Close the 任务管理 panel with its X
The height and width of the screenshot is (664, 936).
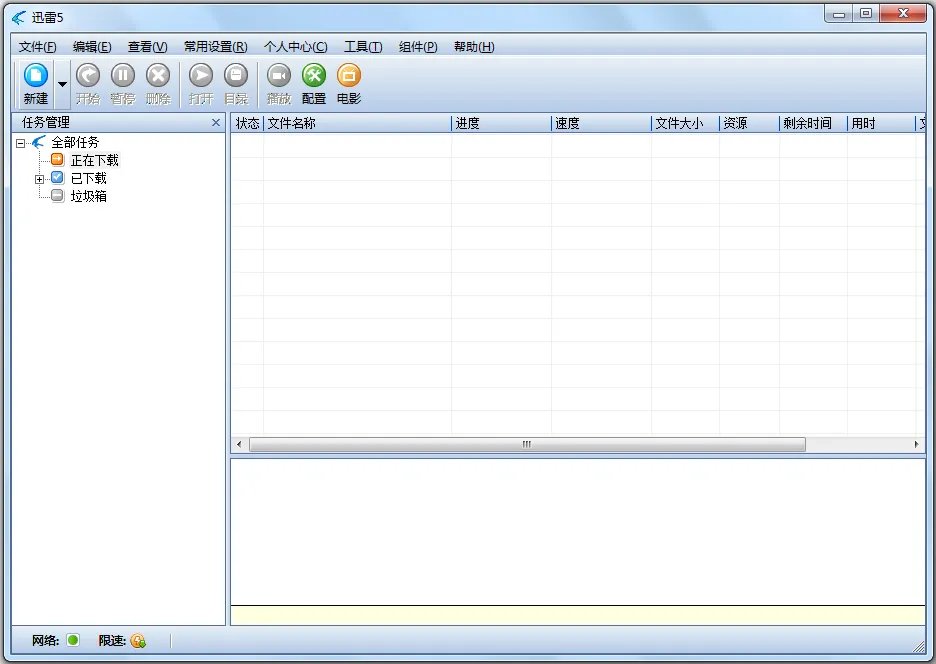point(216,122)
